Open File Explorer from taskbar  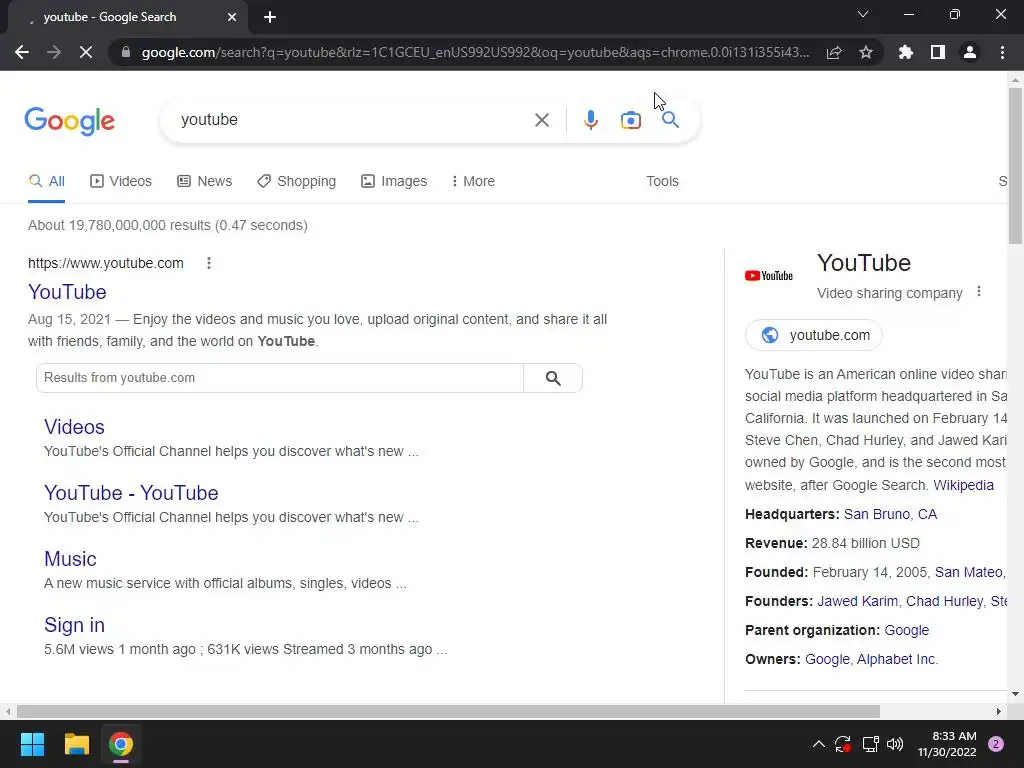76,744
